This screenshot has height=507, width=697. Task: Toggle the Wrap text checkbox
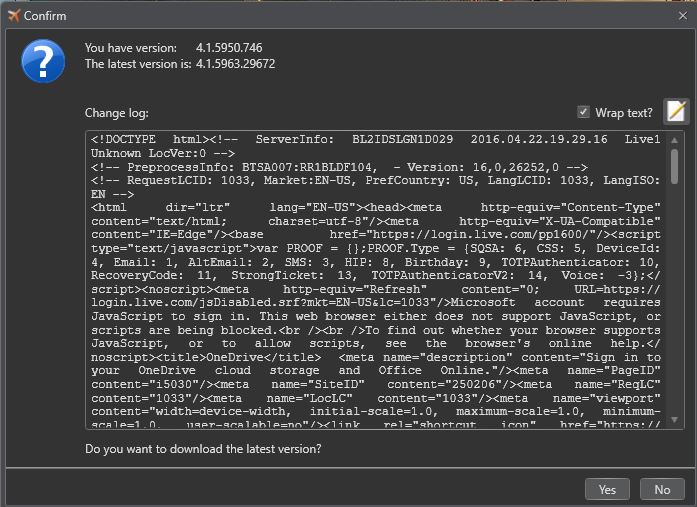coord(583,112)
